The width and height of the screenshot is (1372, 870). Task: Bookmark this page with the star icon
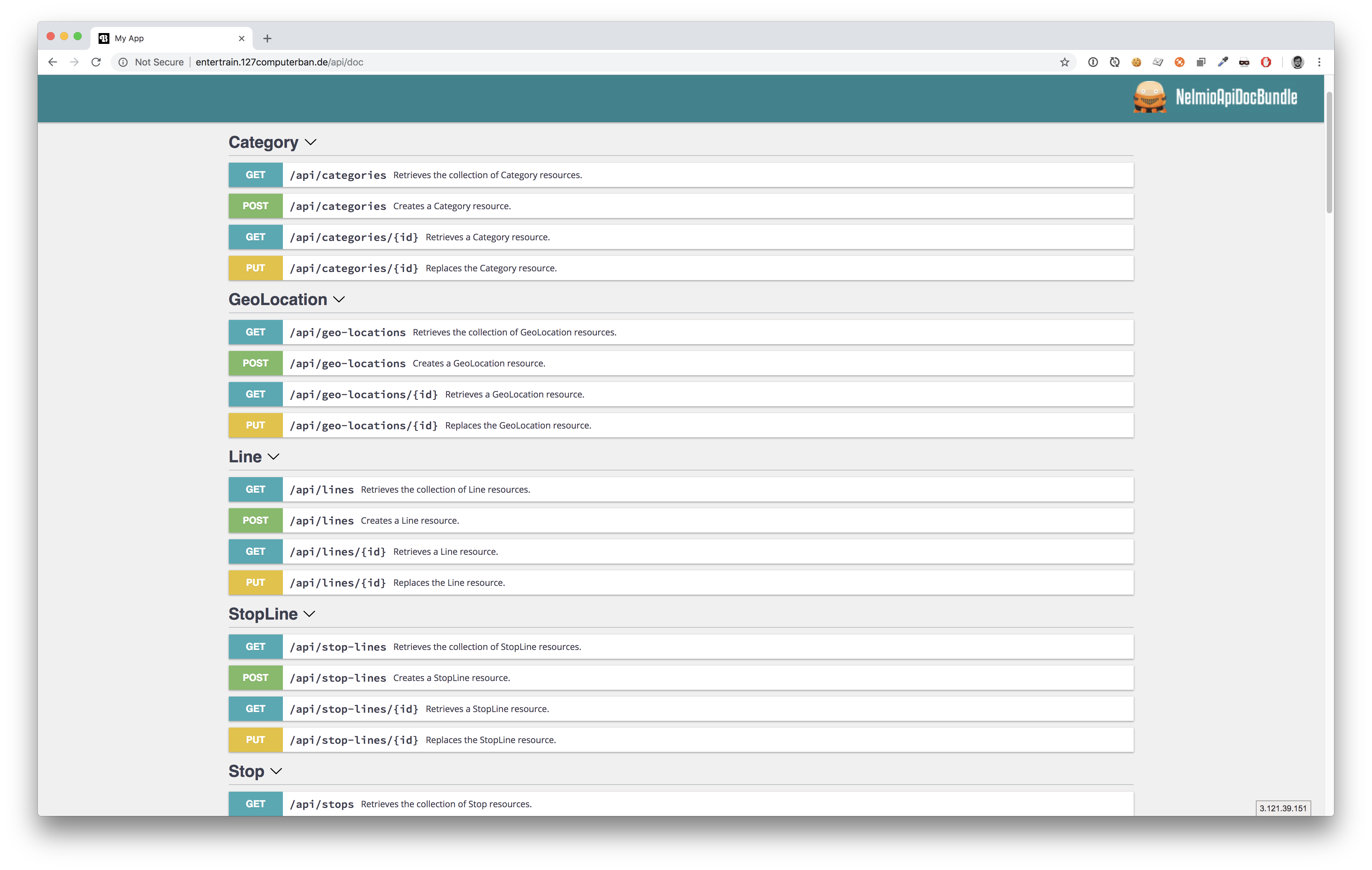pyautogui.click(x=1064, y=62)
